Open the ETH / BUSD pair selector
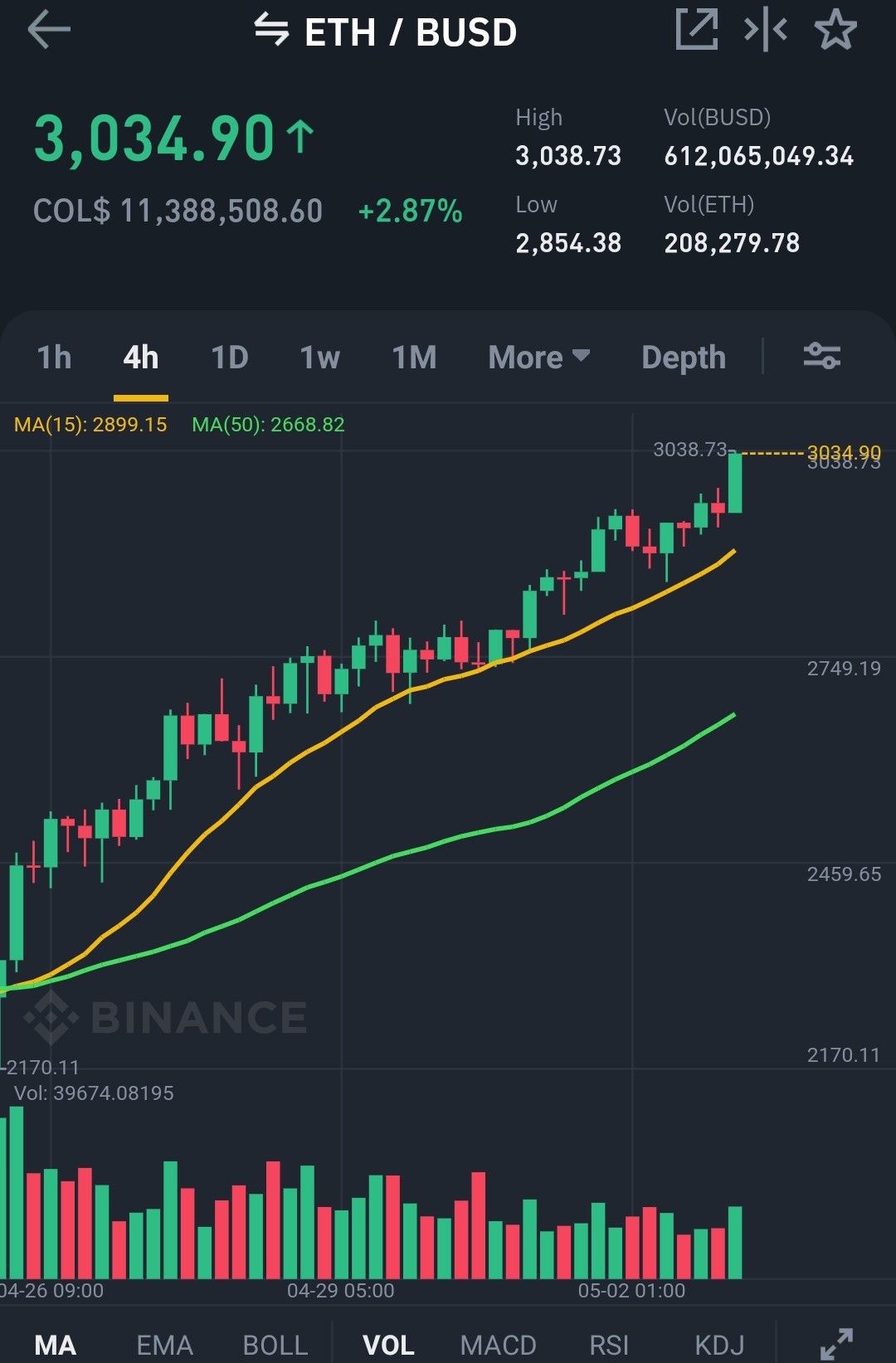This screenshot has width=896, height=1363. pos(411,32)
